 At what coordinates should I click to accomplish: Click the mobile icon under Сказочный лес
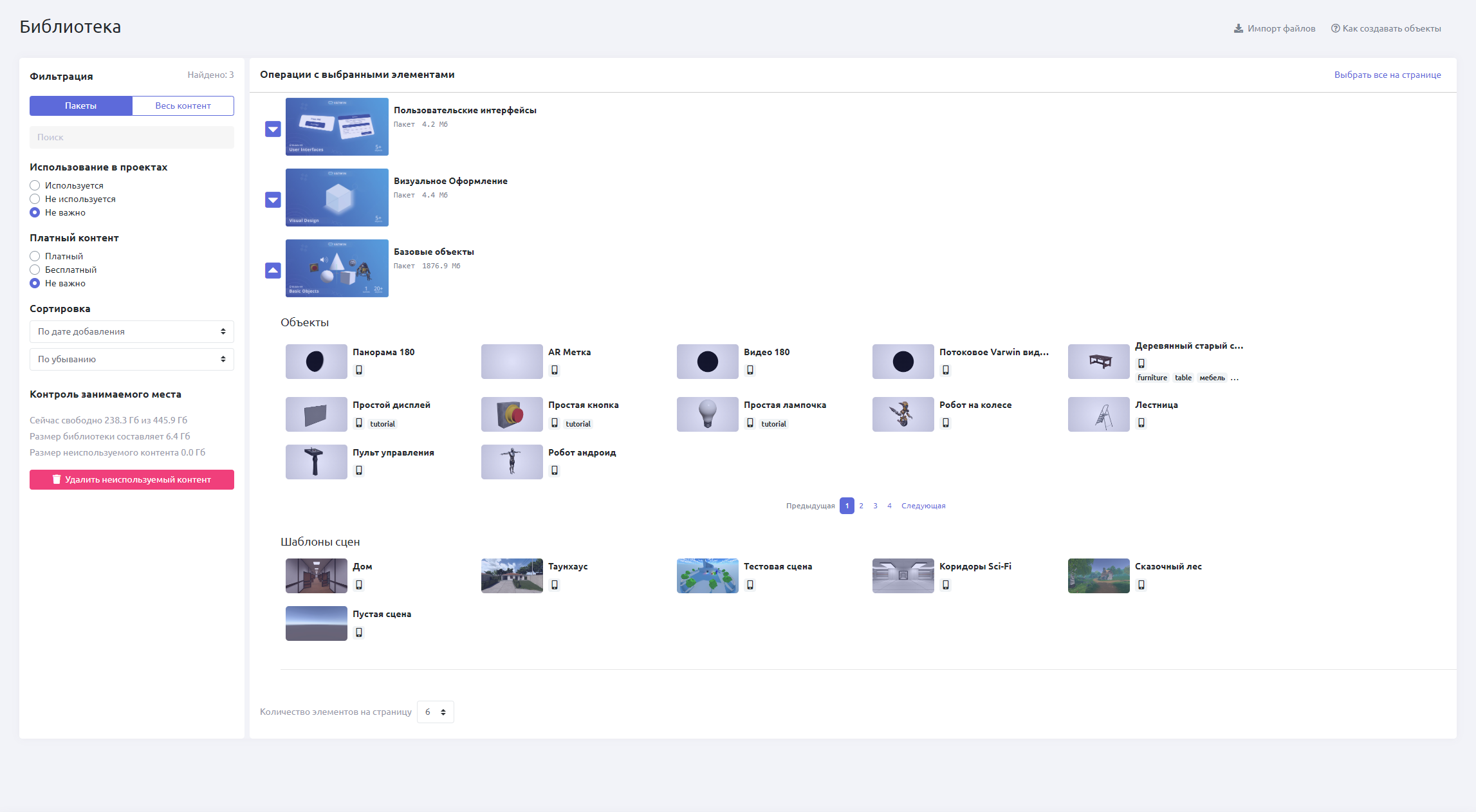(x=1141, y=585)
